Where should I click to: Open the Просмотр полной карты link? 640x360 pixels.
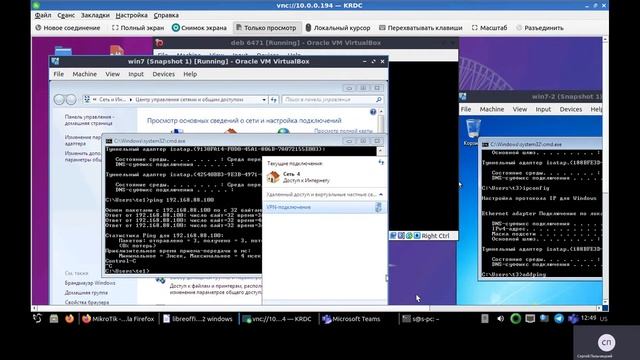(x=343, y=131)
